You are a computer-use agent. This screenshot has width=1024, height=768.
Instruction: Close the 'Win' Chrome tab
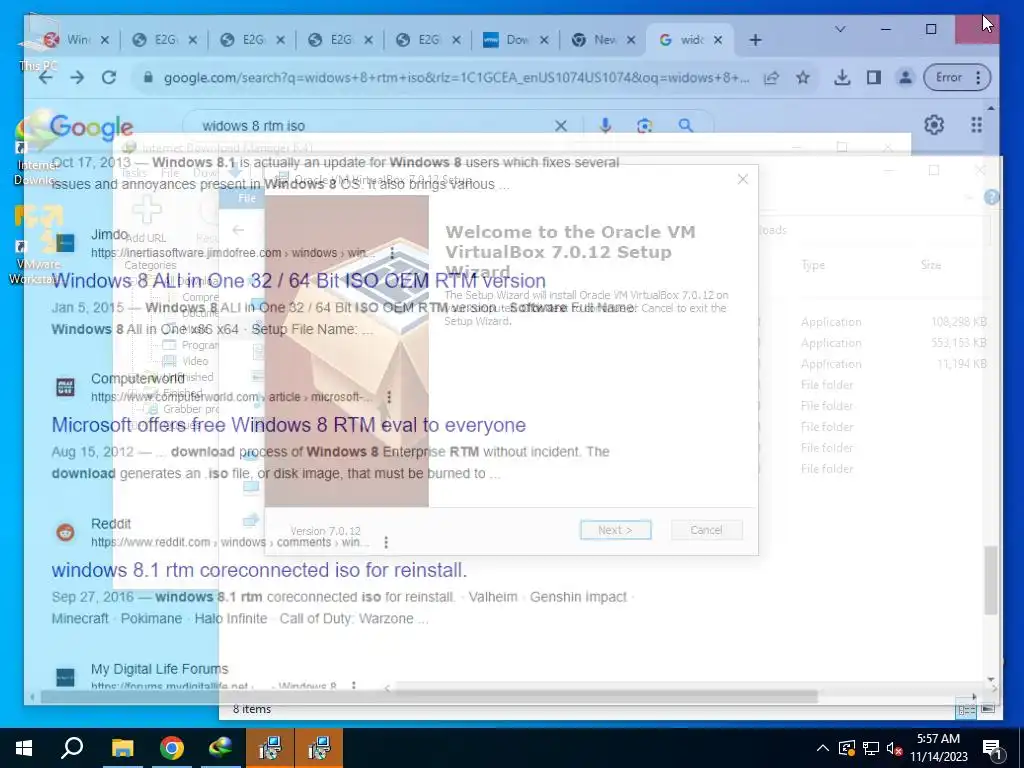pos(105,40)
